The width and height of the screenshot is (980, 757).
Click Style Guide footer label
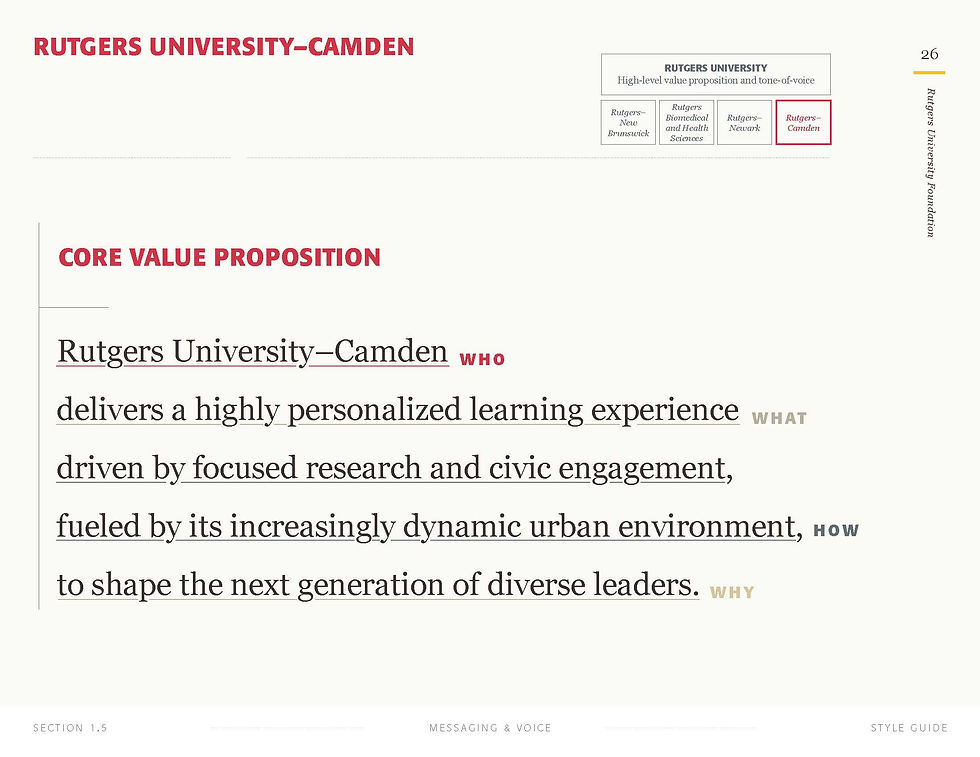(908, 728)
